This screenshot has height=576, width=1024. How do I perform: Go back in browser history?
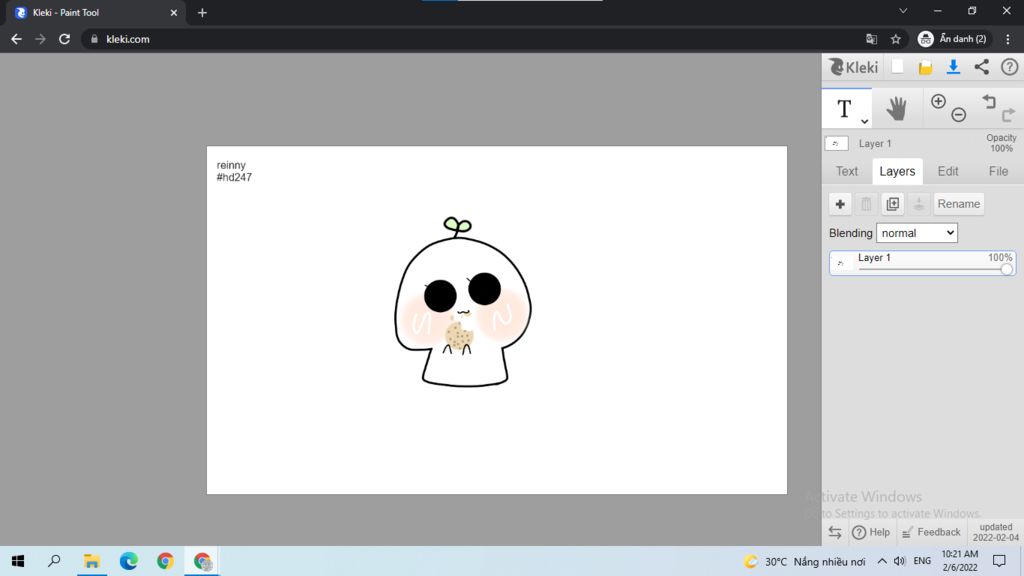click(x=16, y=39)
